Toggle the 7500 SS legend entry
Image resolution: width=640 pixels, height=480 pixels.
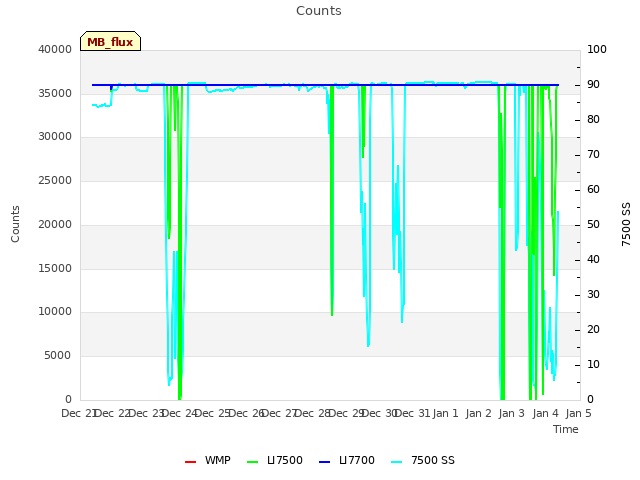(423, 460)
